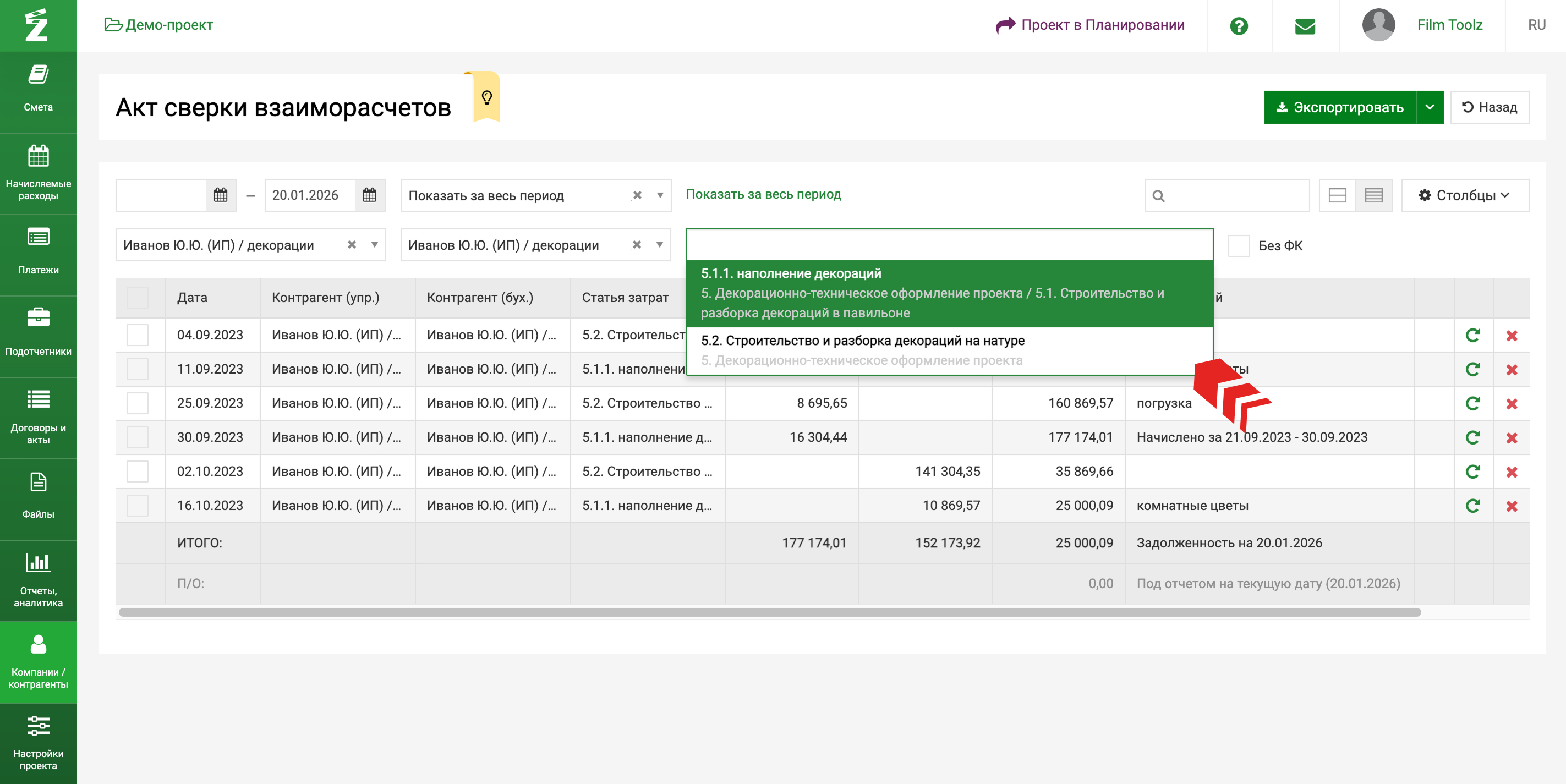Click Показать за весь период link
Image resolution: width=1566 pixels, height=784 pixels.
(x=763, y=194)
